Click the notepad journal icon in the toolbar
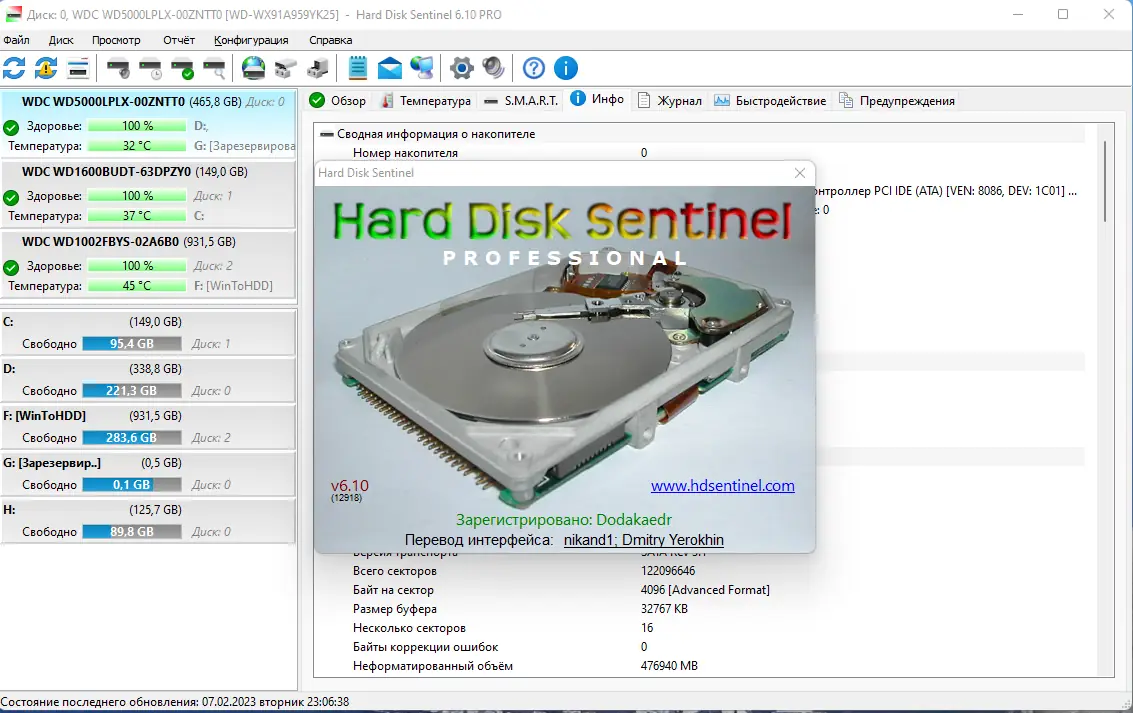The image size is (1133, 713). tap(356, 68)
